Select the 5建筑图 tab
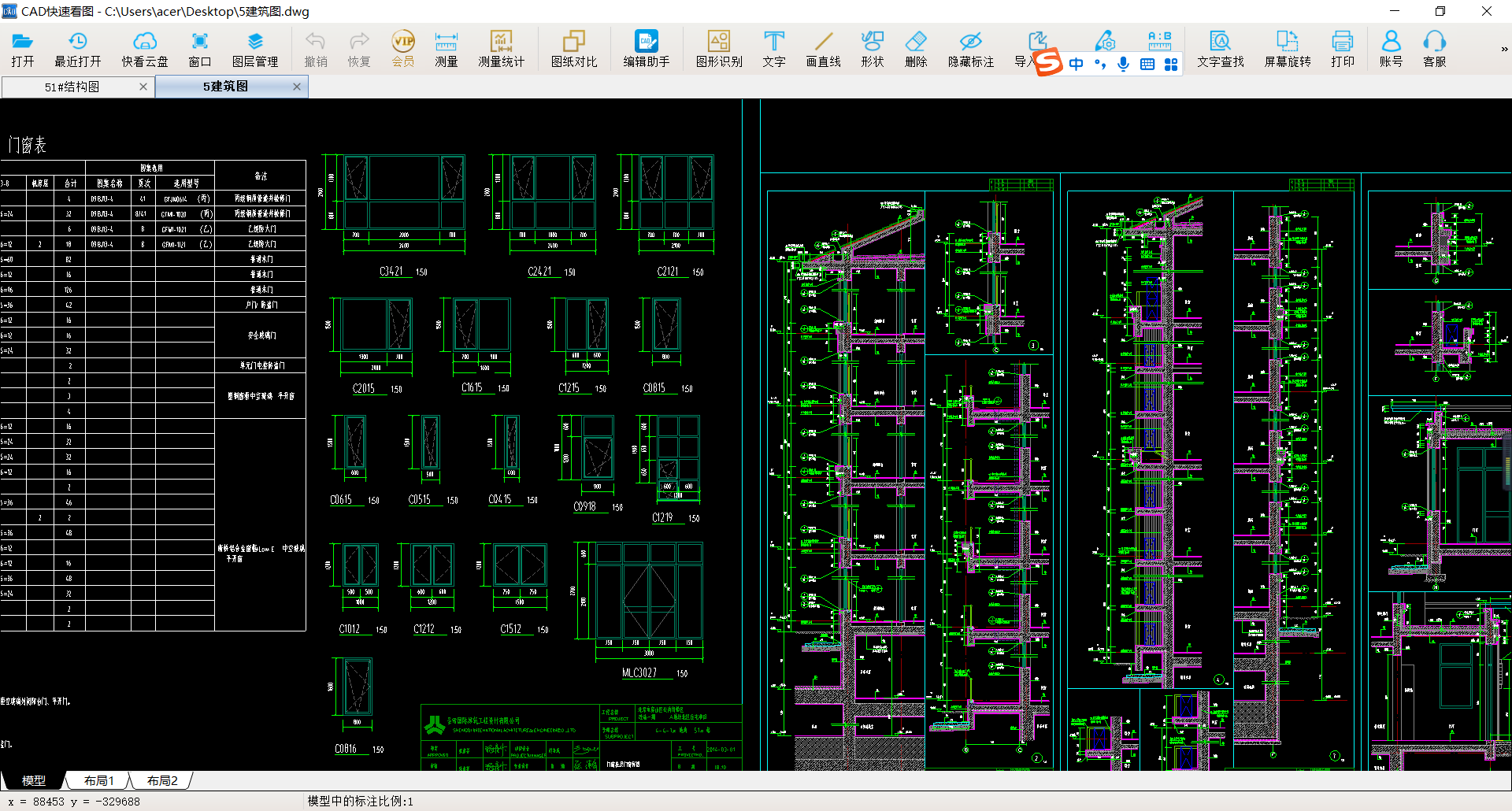The height and width of the screenshot is (811, 1512). click(x=226, y=87)
